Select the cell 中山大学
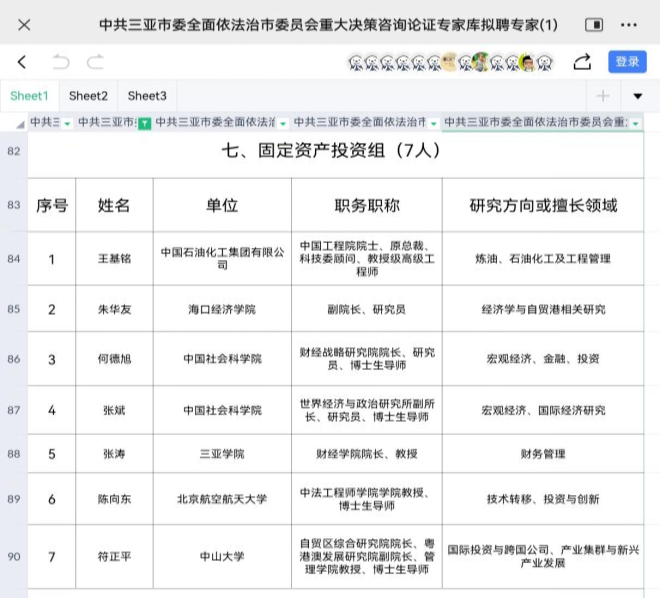Viewport: 661px width, 599px height. 222,556
